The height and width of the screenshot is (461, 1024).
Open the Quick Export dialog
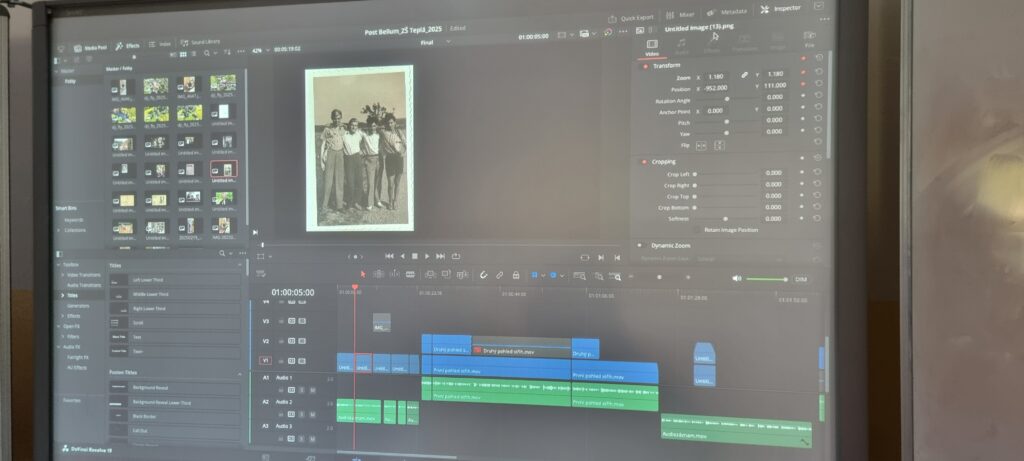(x=631, y=18)
